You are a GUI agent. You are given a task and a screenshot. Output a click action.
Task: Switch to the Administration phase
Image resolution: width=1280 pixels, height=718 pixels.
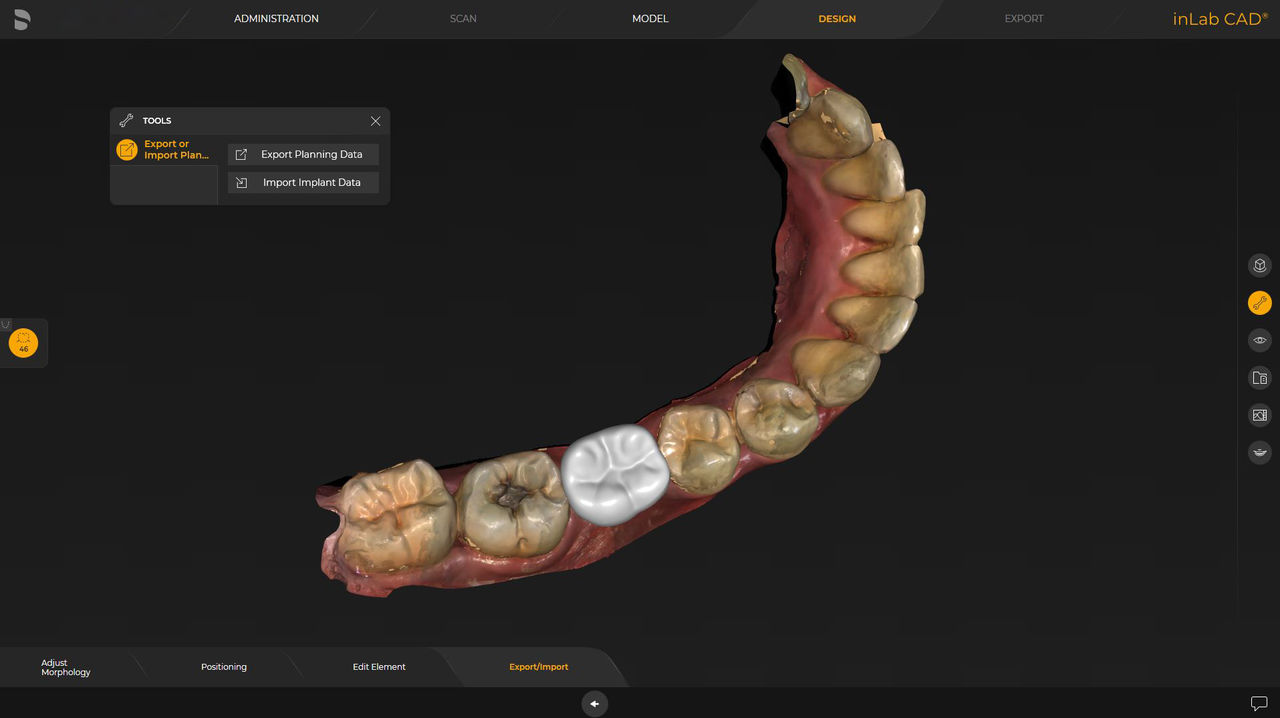[x=276, y=18]
